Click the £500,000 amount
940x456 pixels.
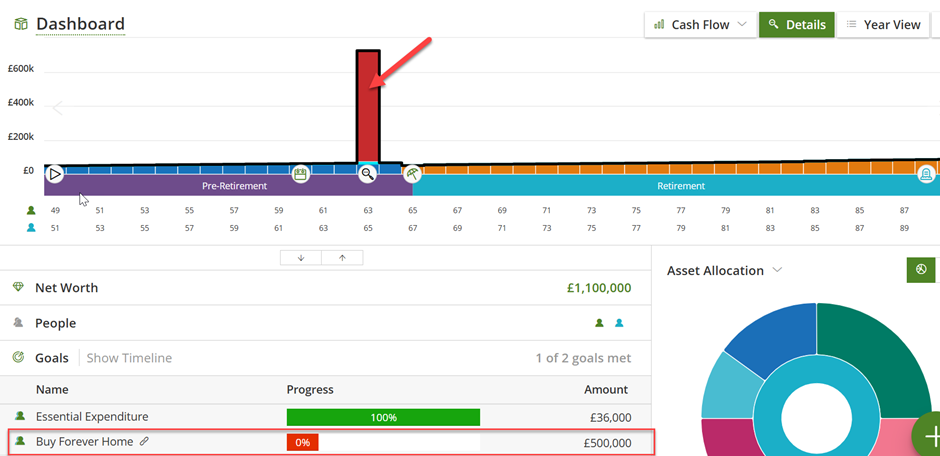coord(605,443)
